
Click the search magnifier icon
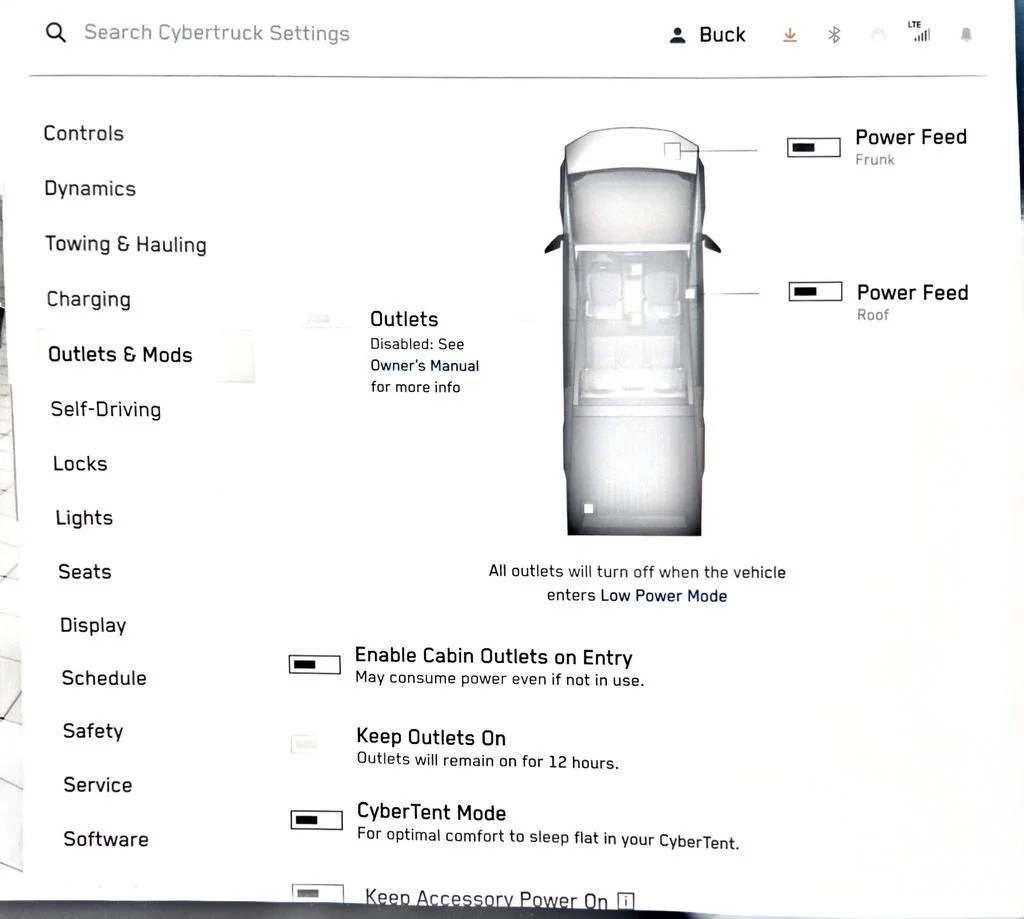point(56,32)
